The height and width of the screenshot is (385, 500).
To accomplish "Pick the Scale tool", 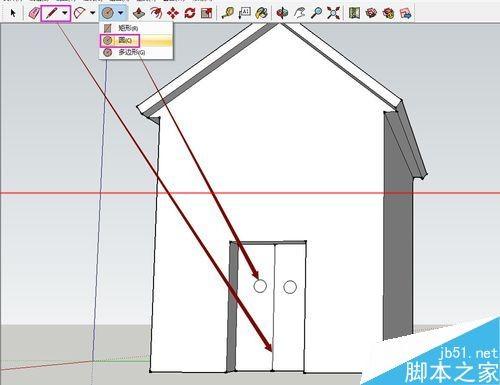I will click(x=207, y=13).
